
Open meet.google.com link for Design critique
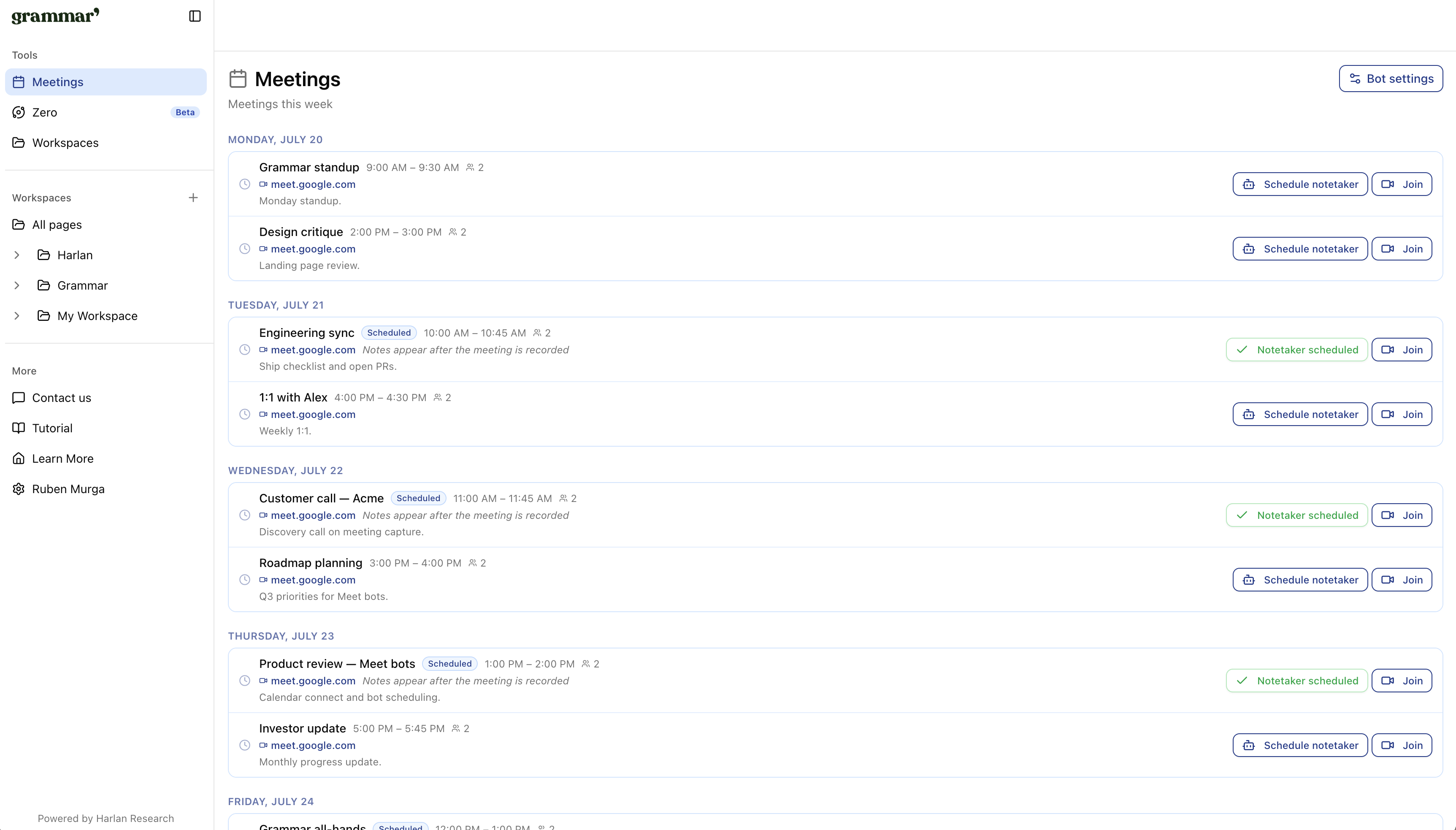(x=307, y=249)
